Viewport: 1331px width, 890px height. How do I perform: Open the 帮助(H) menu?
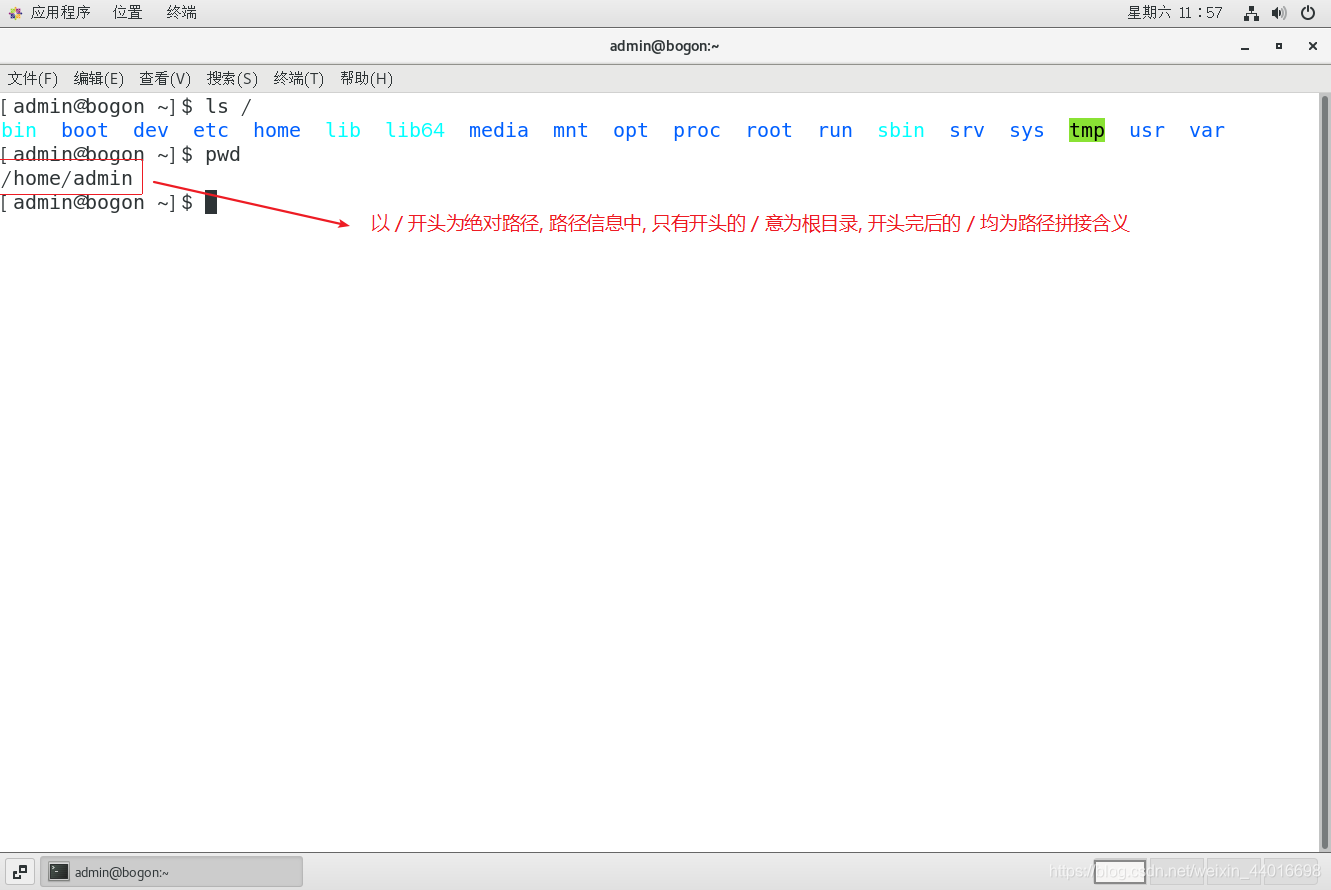pyautogui.click(x=366, y=78)
